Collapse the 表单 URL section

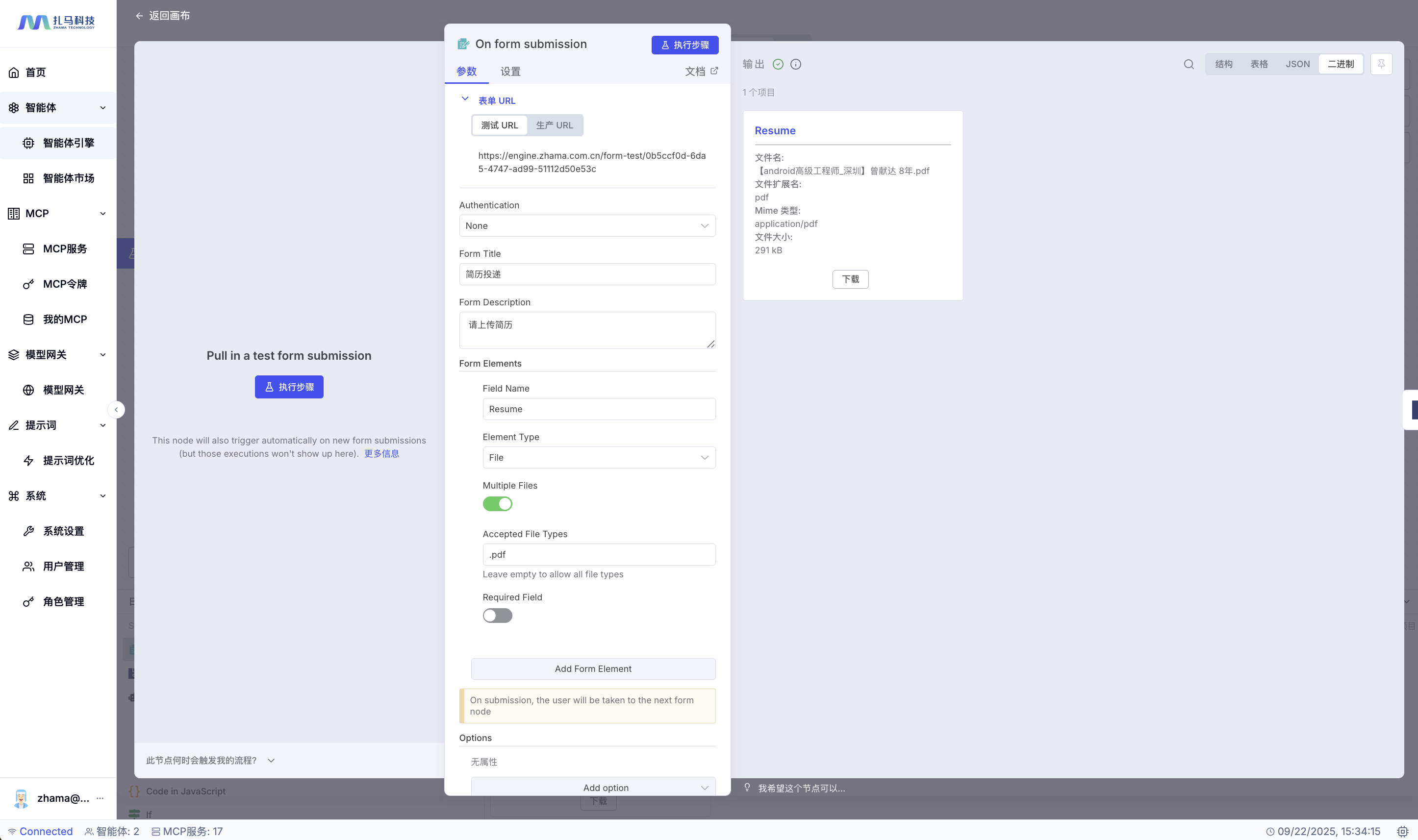click(465, 99)
